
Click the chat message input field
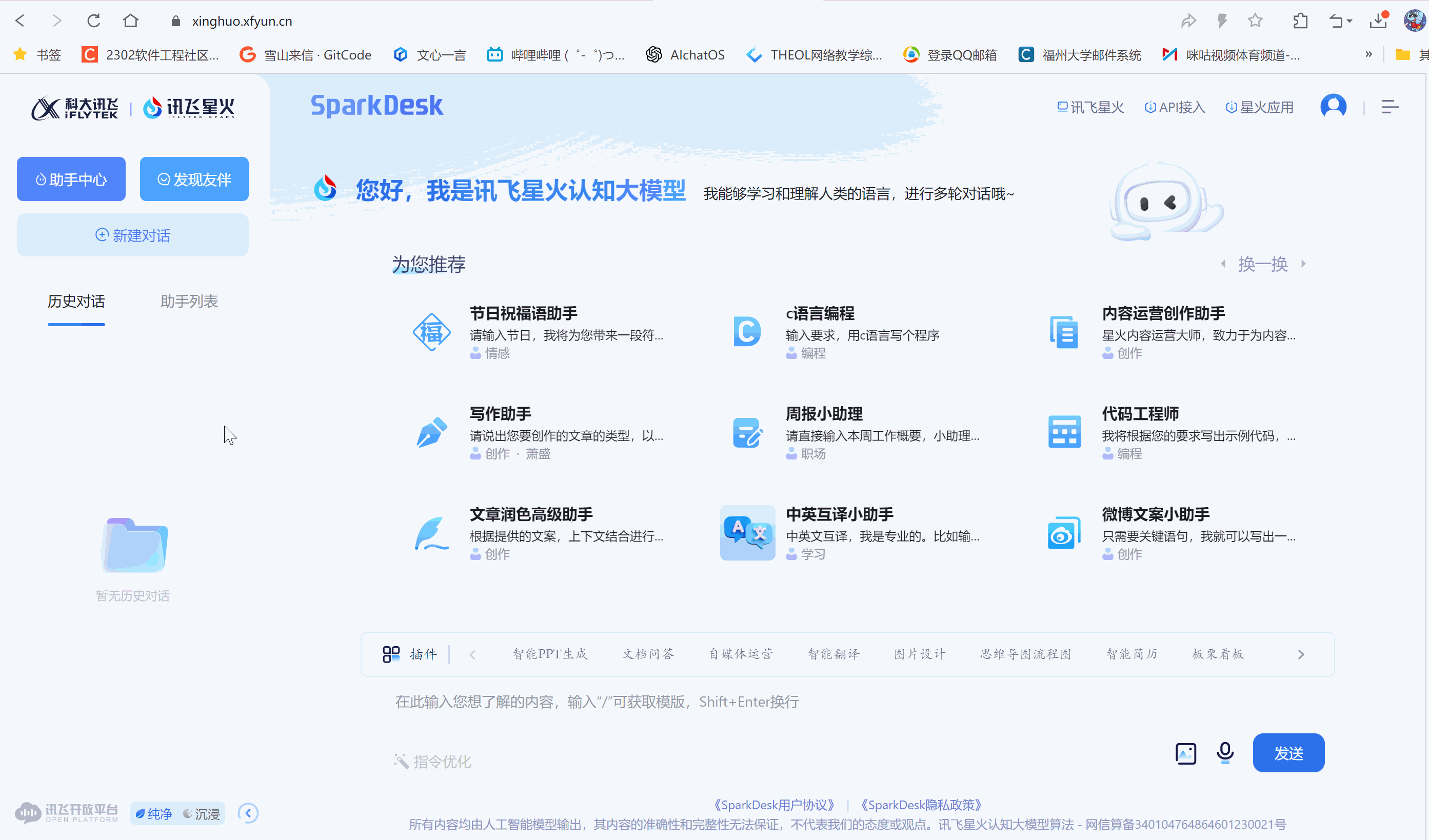pyautogui.click(x=847, y=702)
